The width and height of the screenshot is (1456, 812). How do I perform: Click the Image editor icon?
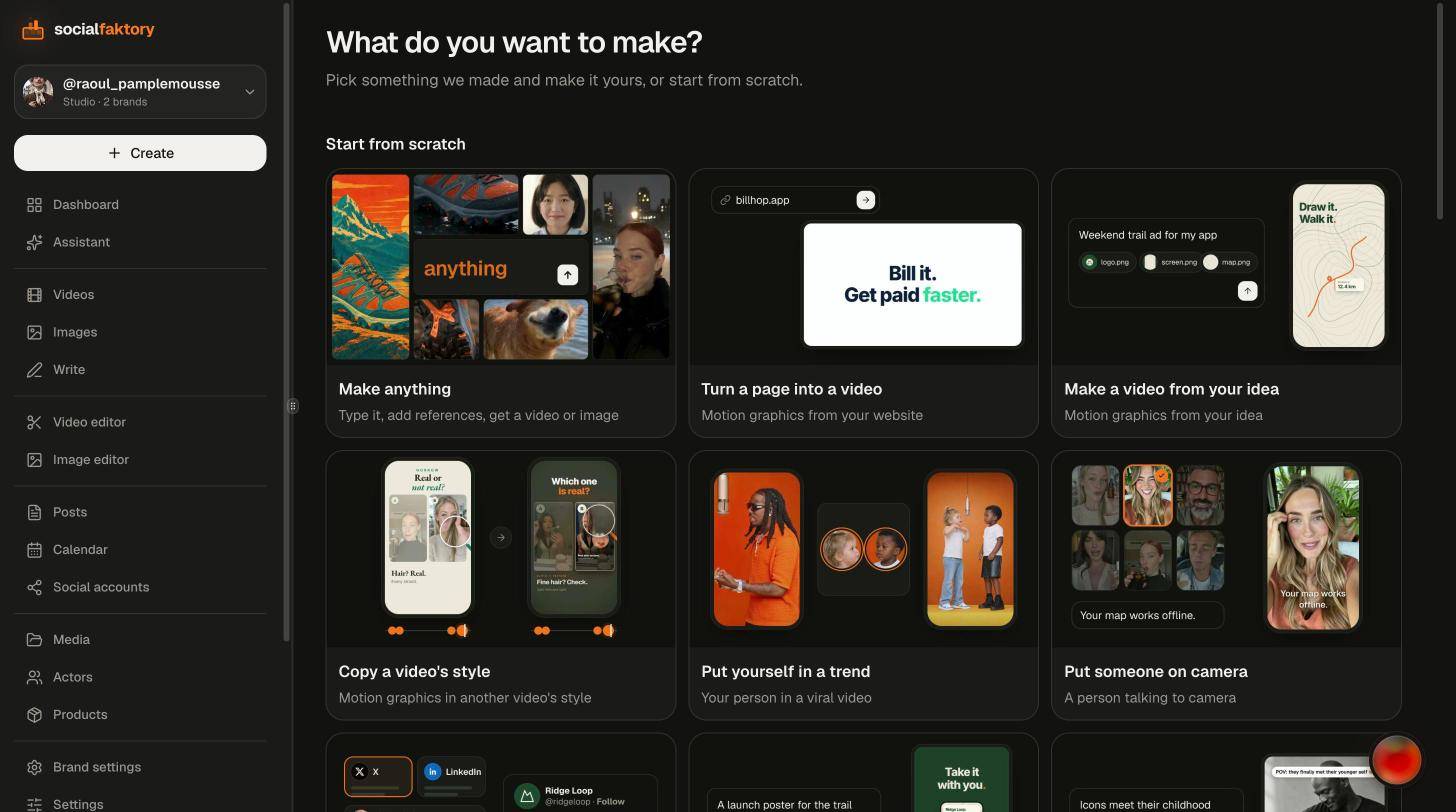tap(34, 460)
